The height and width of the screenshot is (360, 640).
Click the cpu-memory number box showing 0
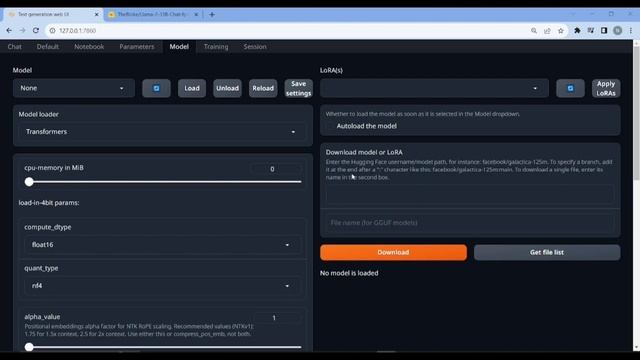click(276, 169)
